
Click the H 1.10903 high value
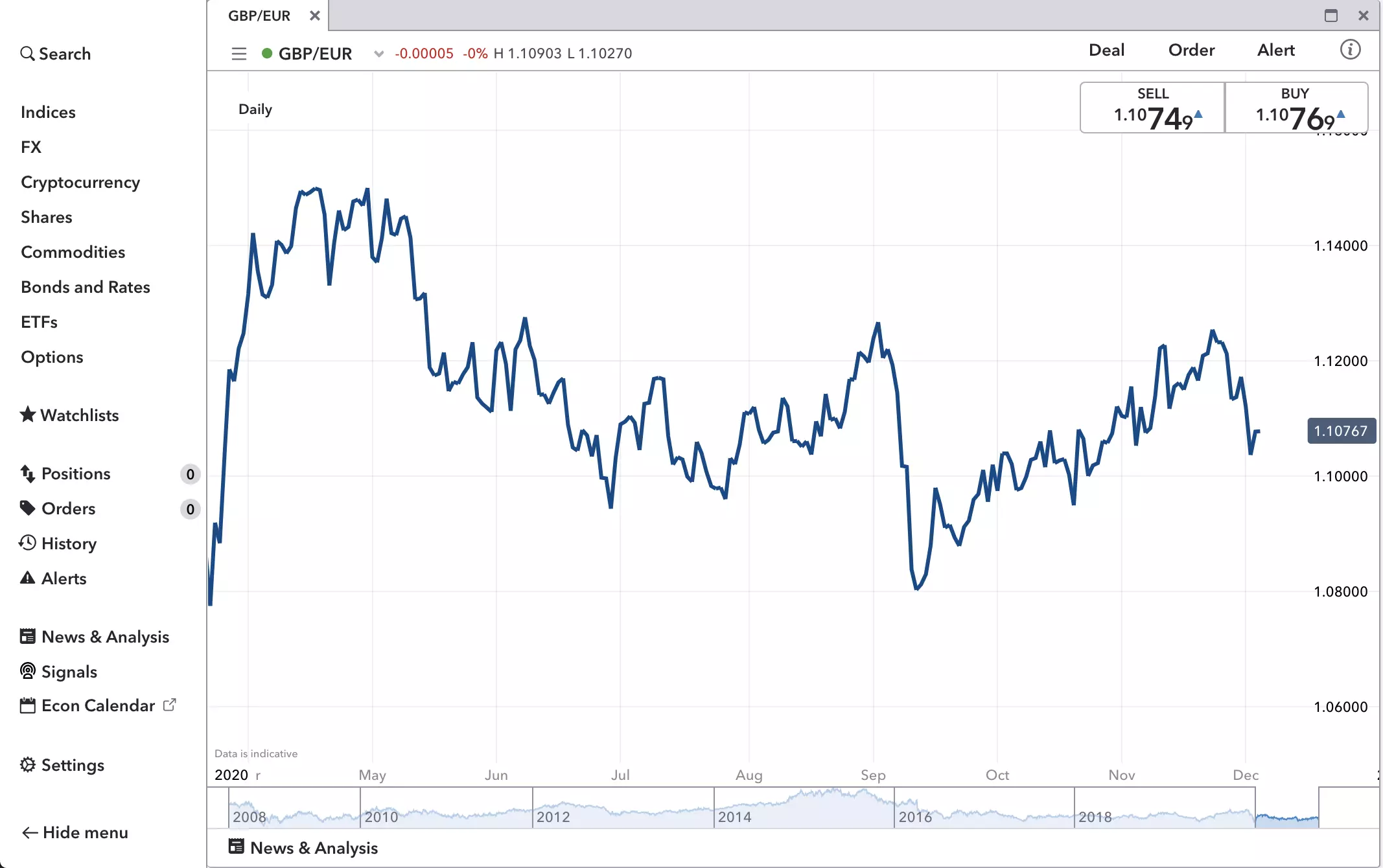click(x=528, y=54)
